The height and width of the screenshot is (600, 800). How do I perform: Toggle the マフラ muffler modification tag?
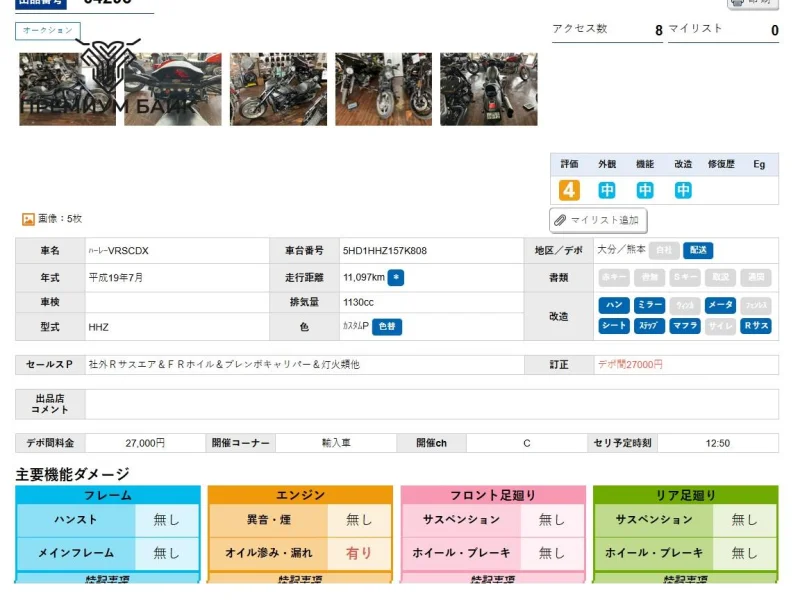click(x=685, y=326)
